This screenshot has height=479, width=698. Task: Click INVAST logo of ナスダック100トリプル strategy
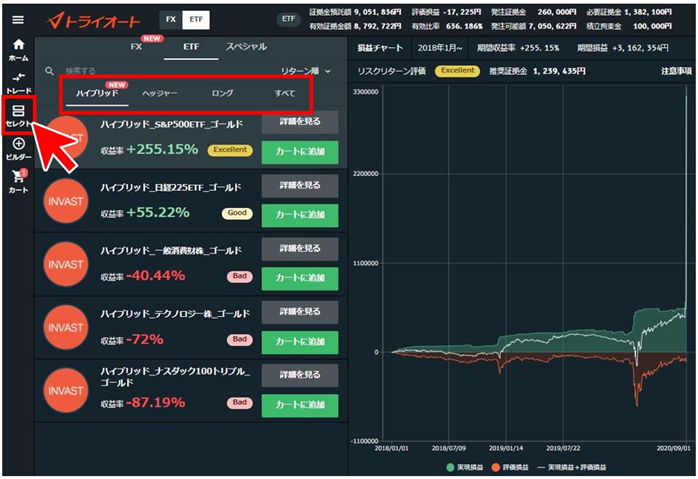tap(65, 390)
